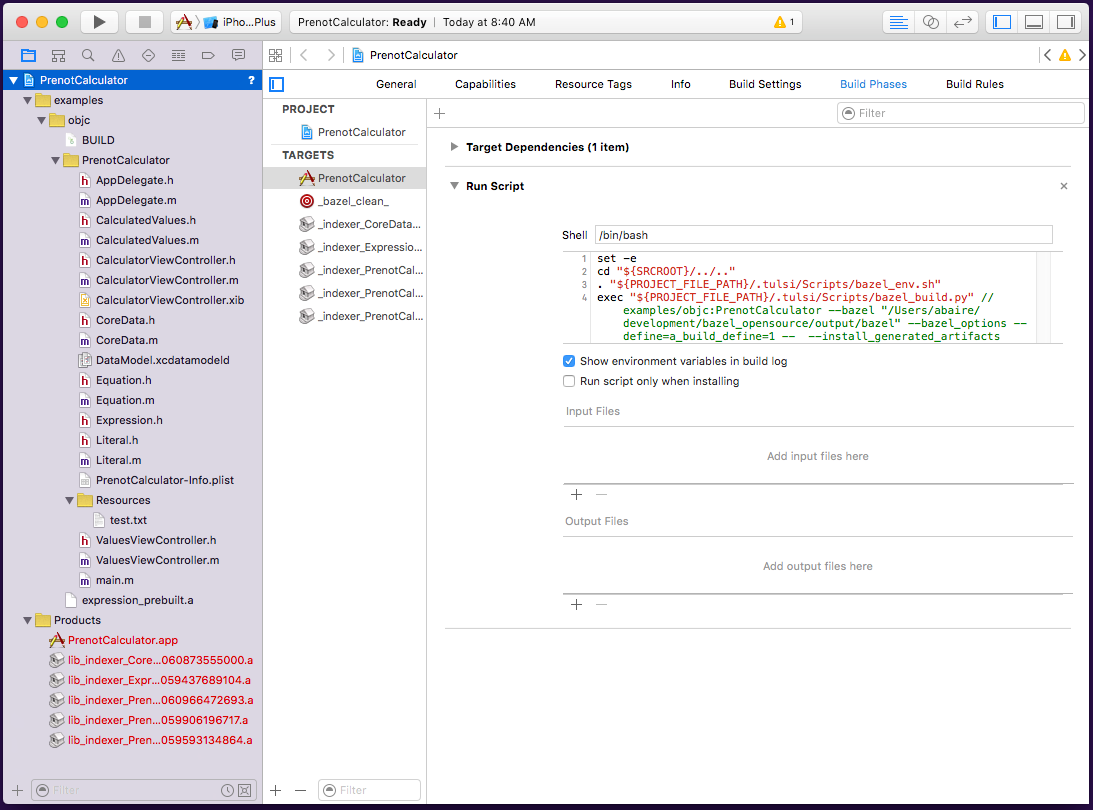Remove the selected target
This screenshot has height=810, width=1093.
(x=300, y=790)
